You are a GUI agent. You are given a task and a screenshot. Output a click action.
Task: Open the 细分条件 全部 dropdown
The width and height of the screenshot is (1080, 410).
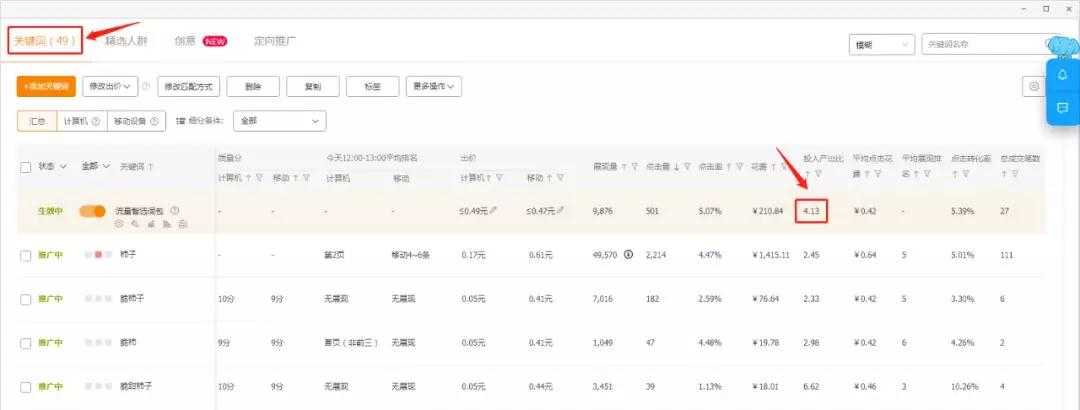click(x=279, y=121)
